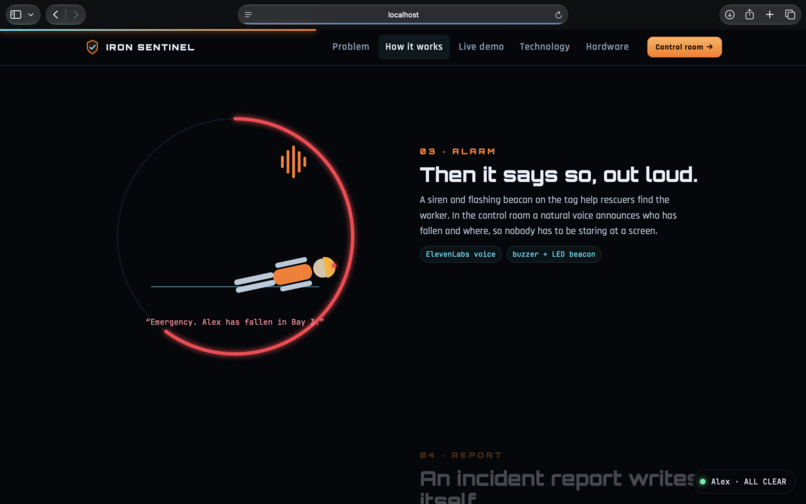
Task: Click the Iron Sentinel shield logo icon
Action: pos(92,47)
